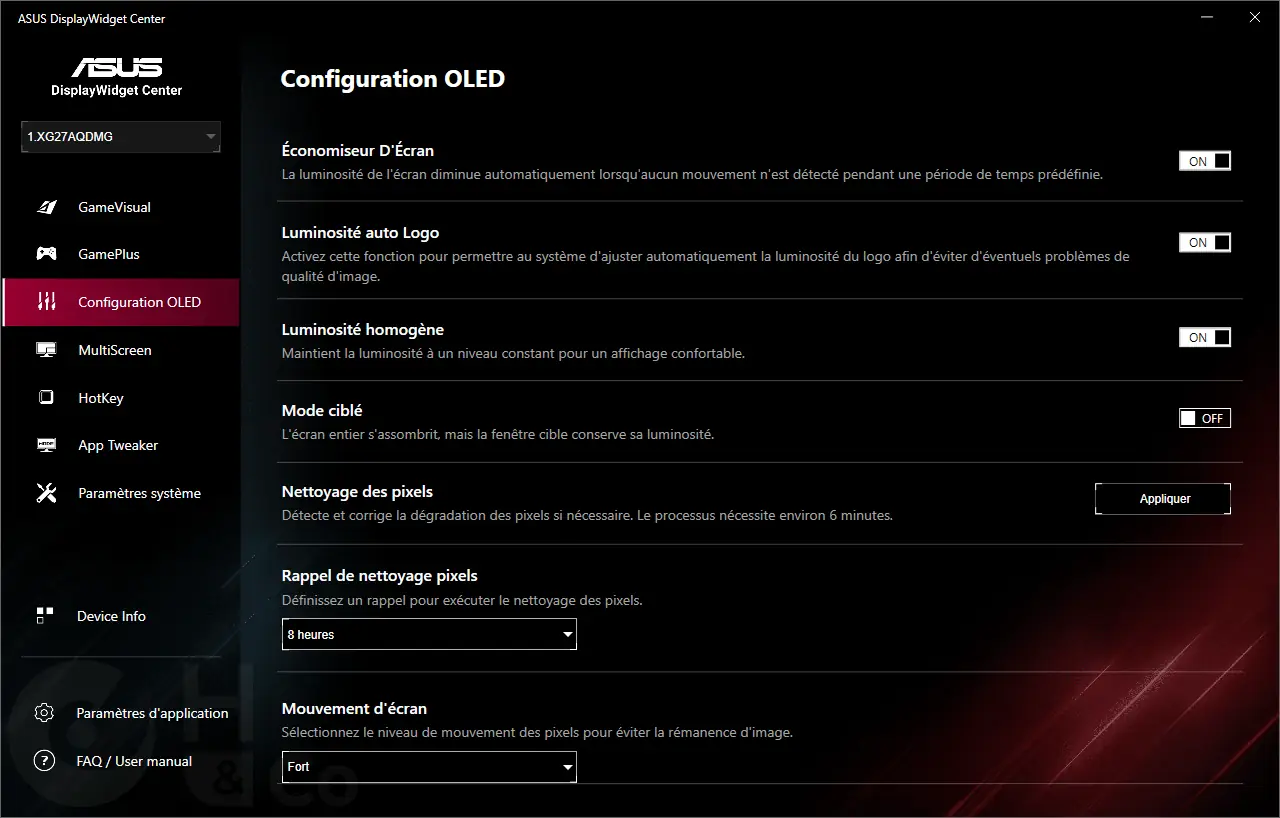Click the Device Info squares icon

point(44,616)
